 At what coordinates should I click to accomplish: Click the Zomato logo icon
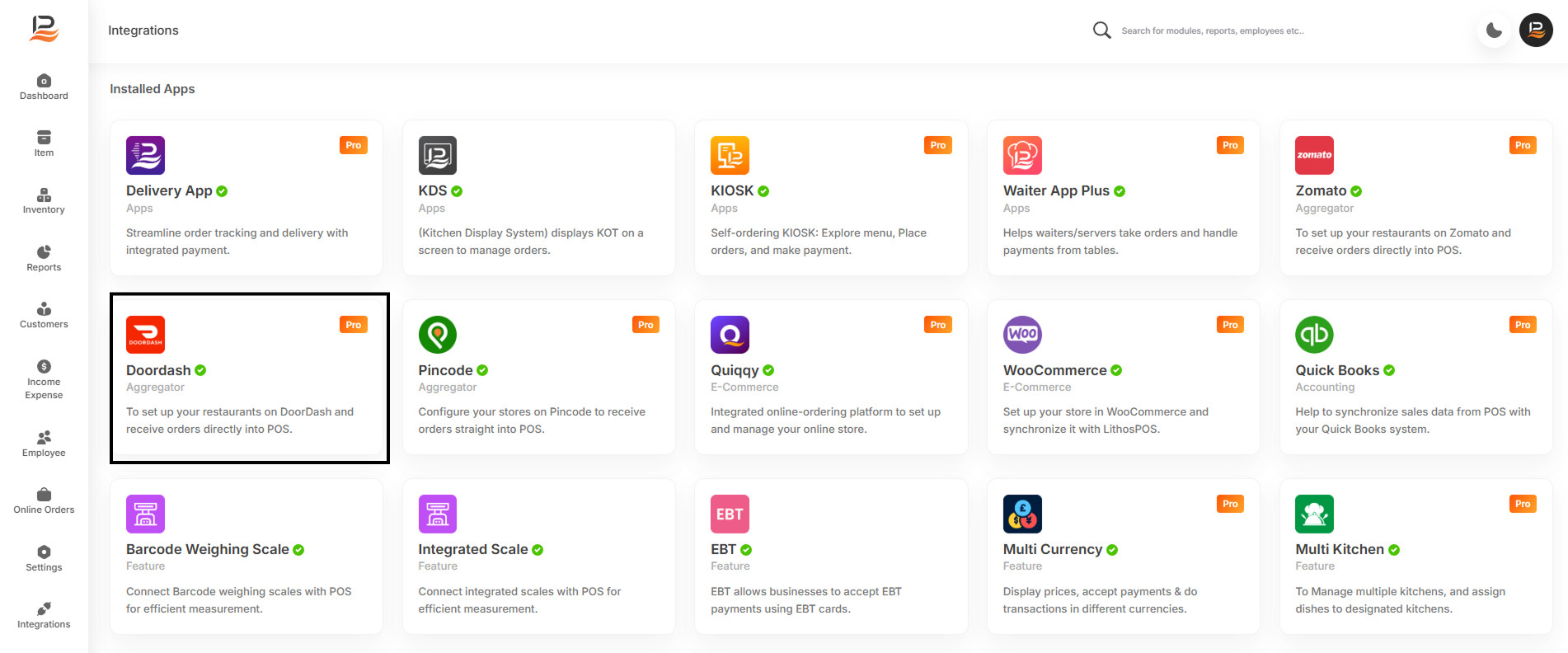pyautogui.click(x=1314, y=155)
